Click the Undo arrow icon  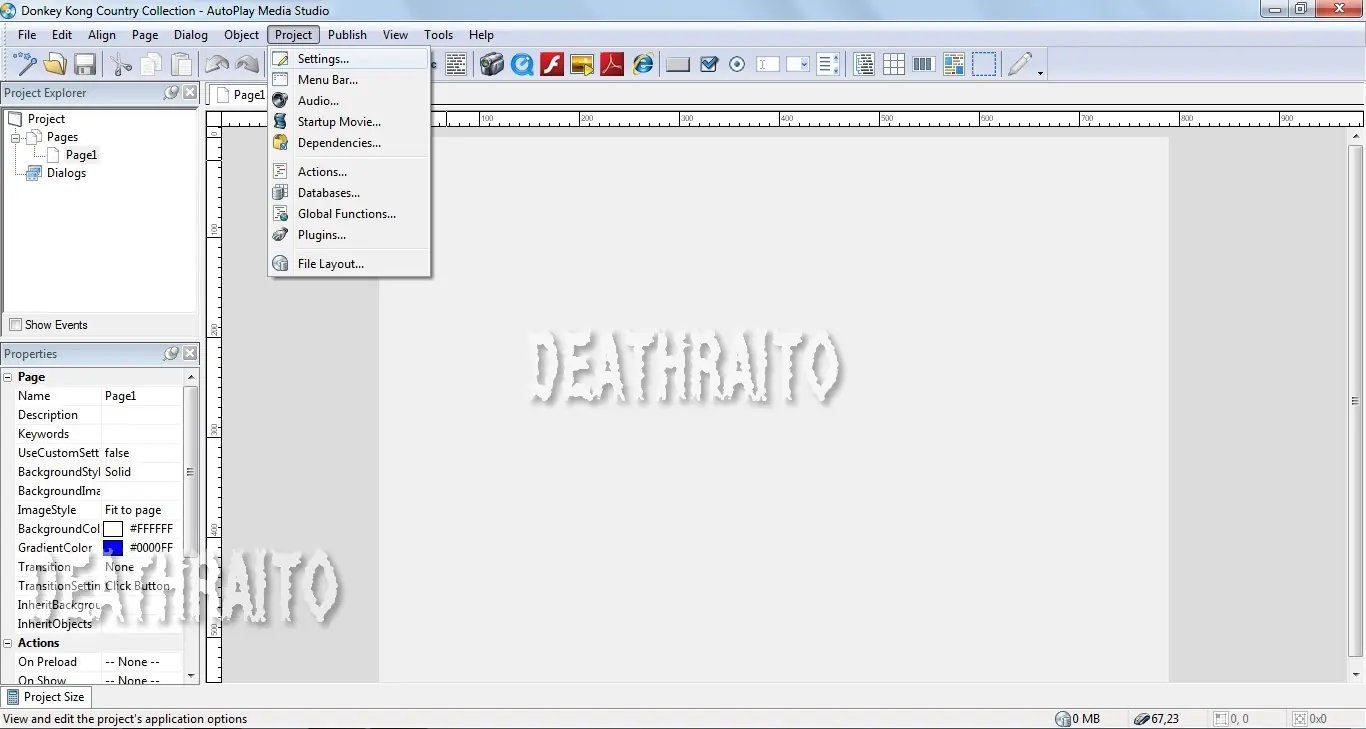click(x=217, y=65)
